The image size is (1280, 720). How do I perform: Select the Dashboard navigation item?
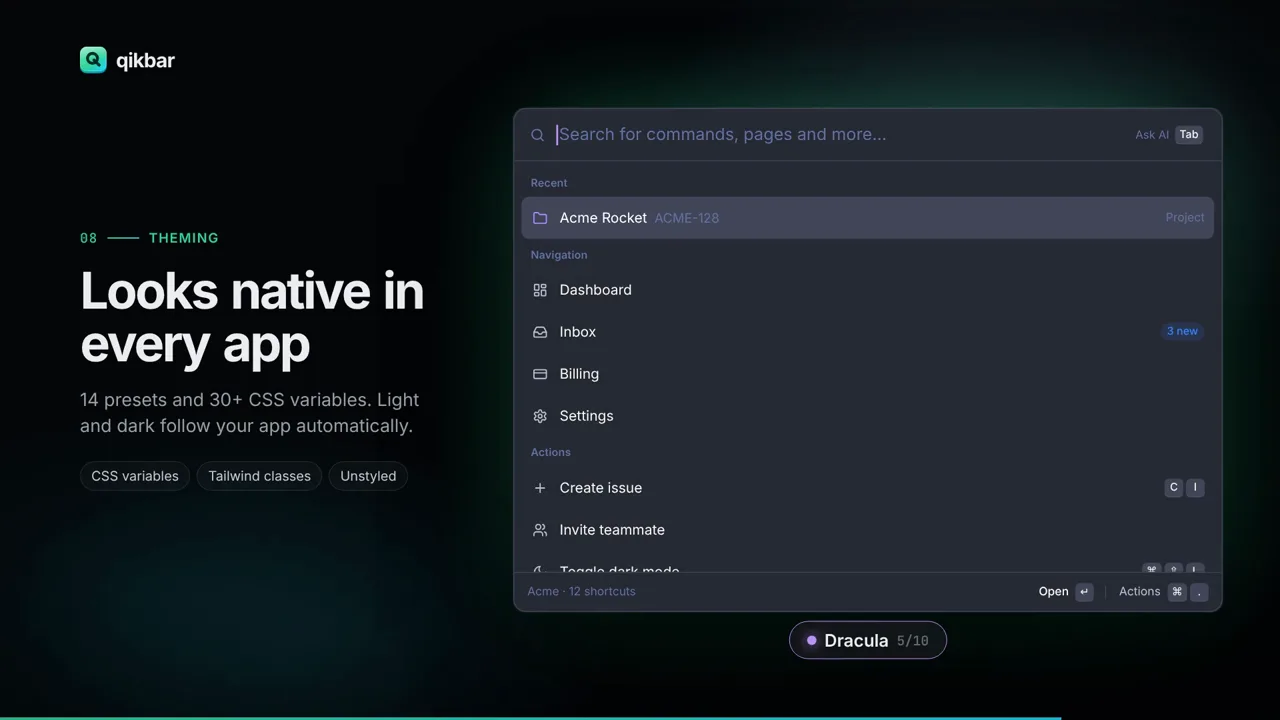pyautogui.click(x=867, y=290)
